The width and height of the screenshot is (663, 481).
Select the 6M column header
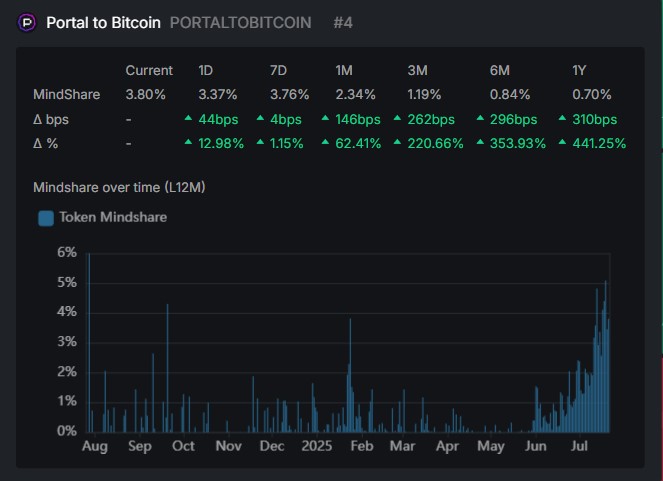(499, 70)
